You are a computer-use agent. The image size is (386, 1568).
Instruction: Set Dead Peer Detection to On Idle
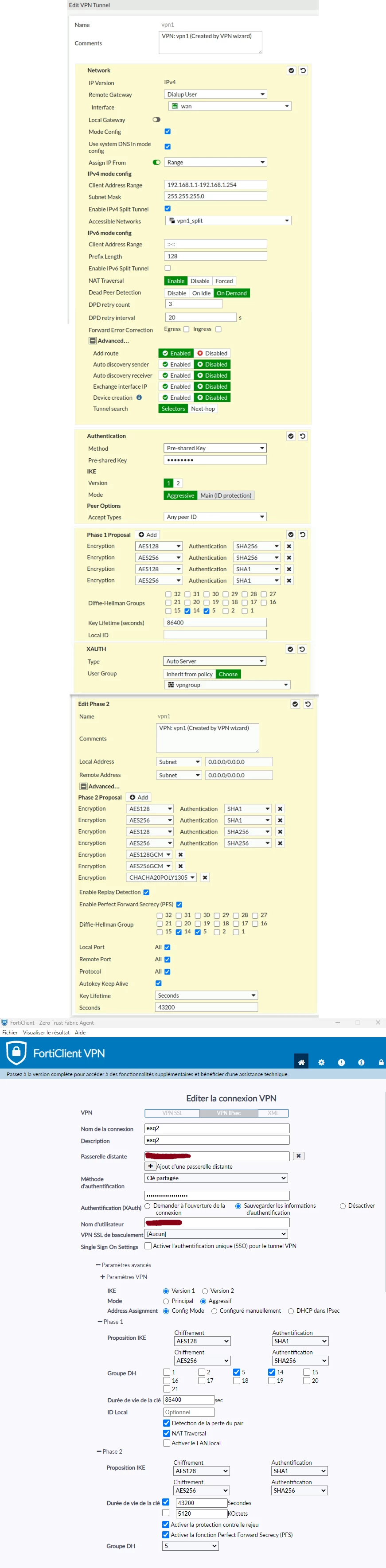point(201,293)
